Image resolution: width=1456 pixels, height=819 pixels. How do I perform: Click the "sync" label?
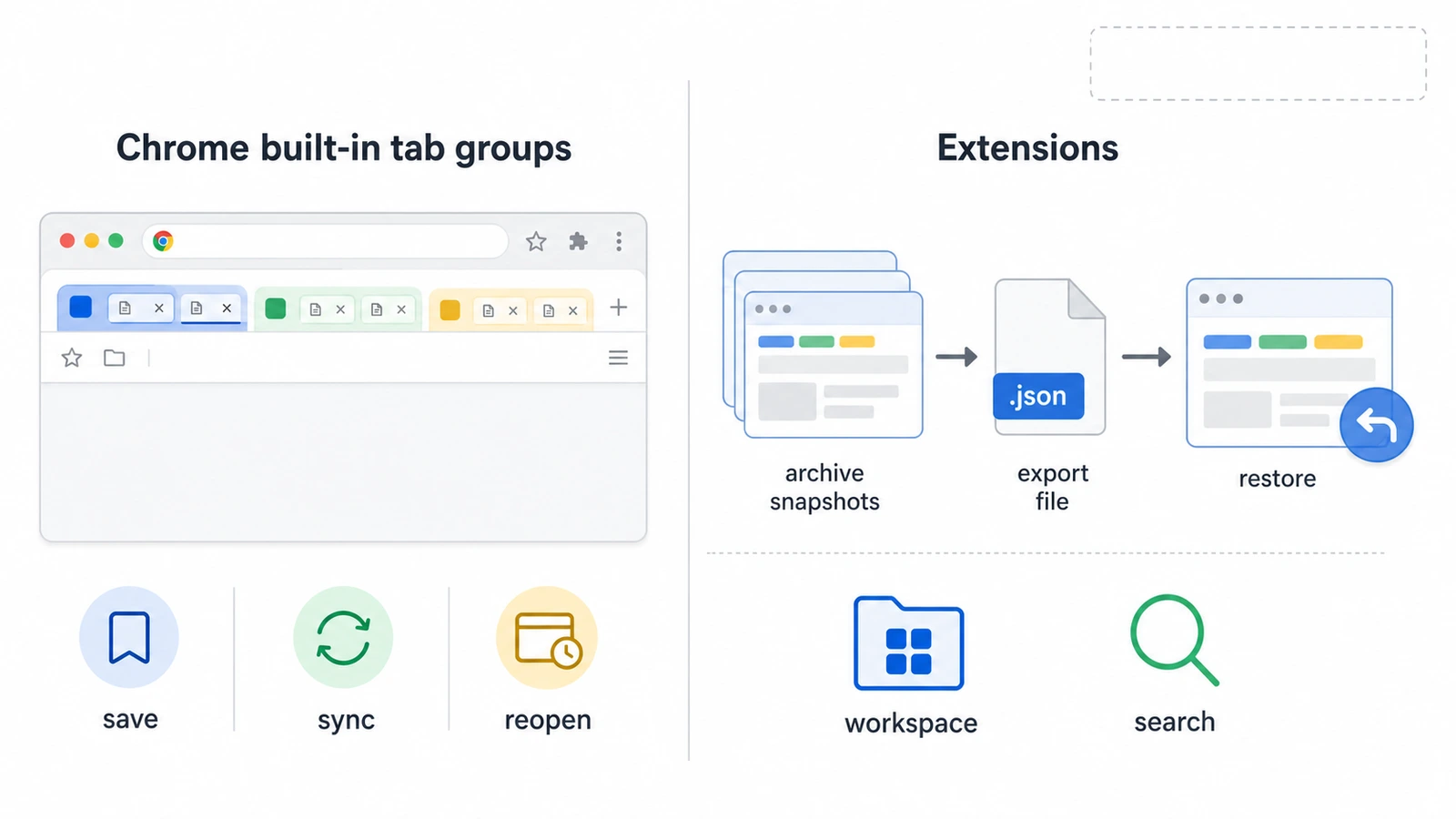point(346,720)
